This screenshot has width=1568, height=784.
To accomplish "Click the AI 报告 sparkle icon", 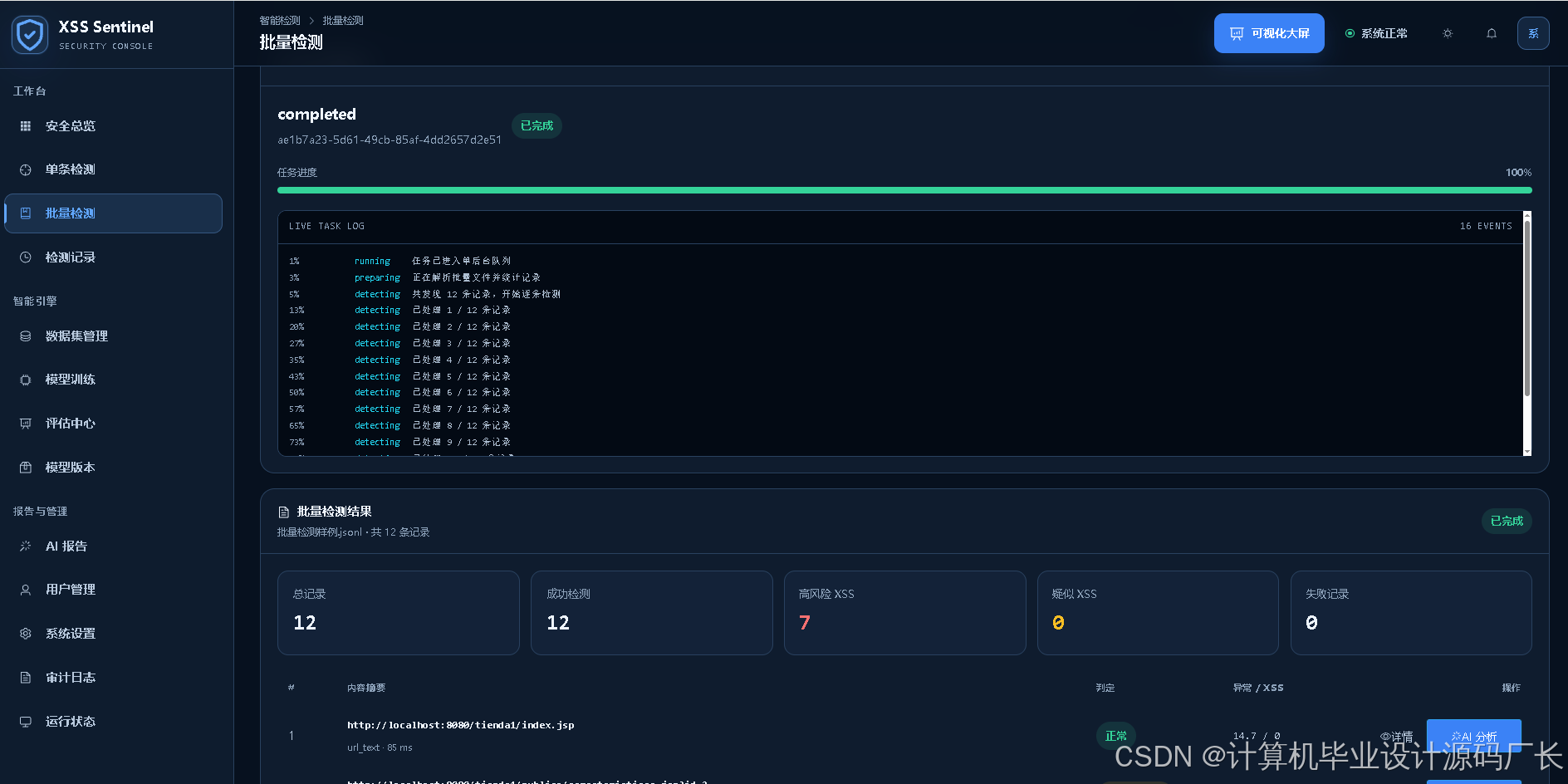I will 26,546.
